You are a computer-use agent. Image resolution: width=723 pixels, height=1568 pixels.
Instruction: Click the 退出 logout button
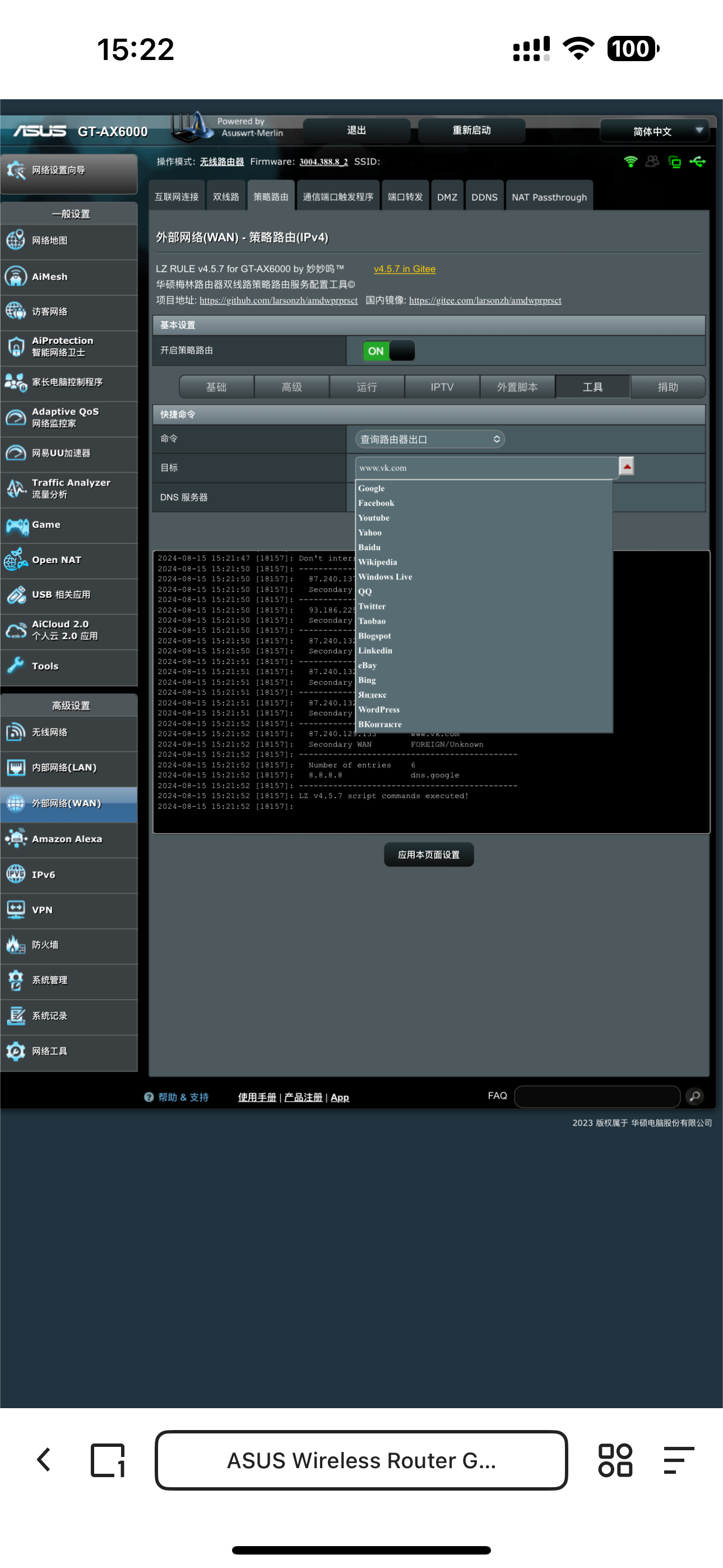tap(356, 130)
